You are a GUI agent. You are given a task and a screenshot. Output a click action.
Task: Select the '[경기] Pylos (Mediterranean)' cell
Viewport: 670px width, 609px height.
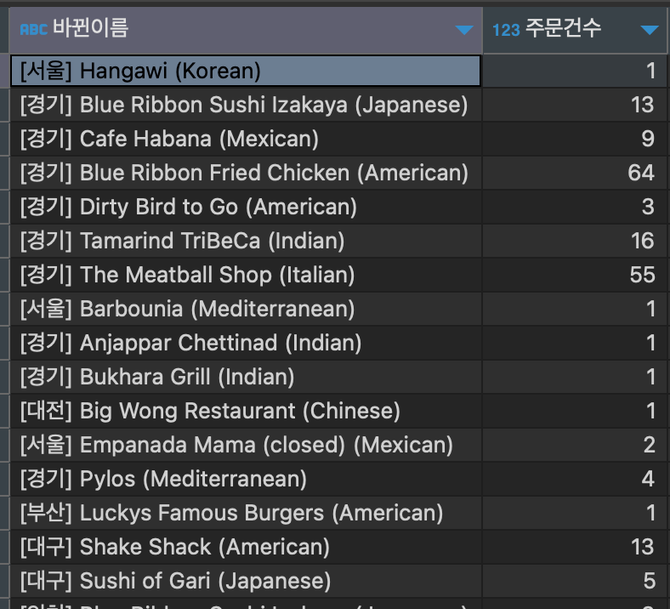(246, 479)
